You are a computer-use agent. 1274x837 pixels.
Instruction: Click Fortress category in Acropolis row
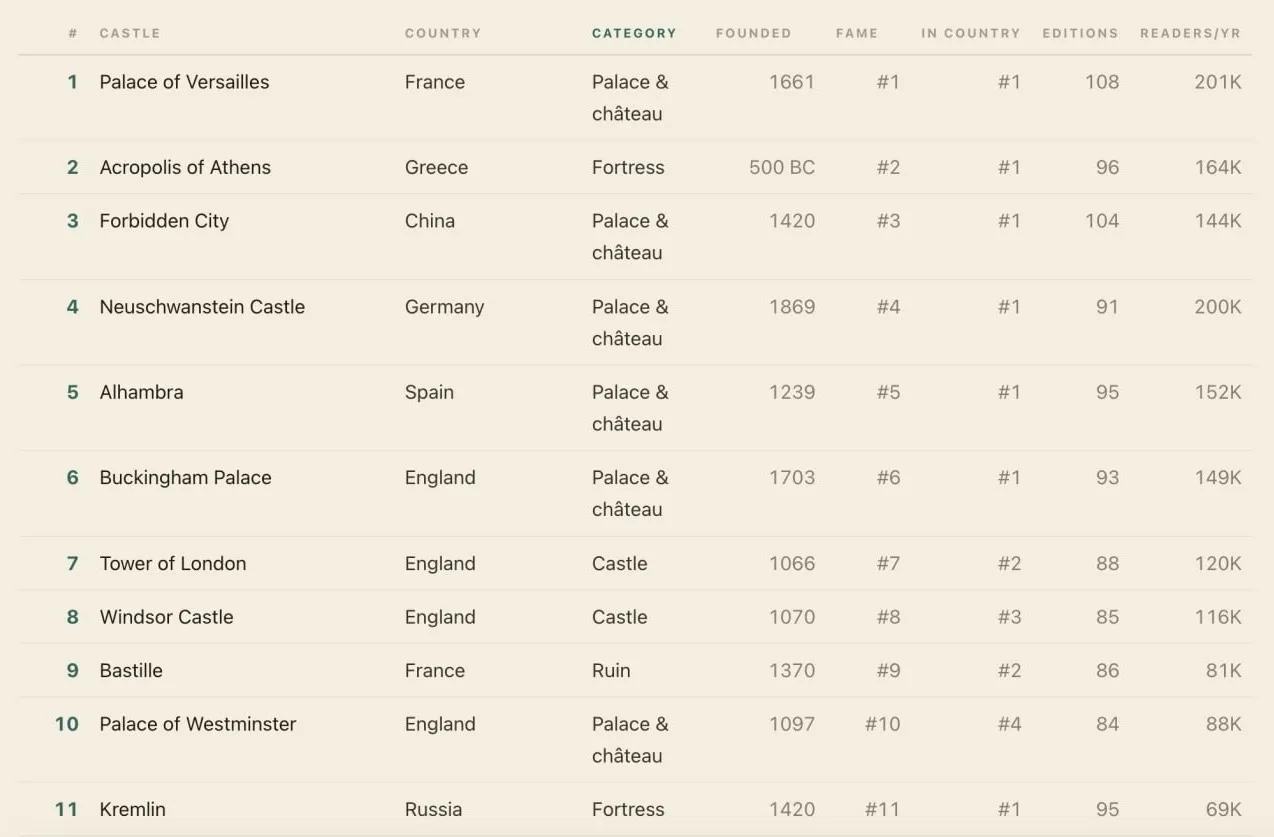(628, 167)
